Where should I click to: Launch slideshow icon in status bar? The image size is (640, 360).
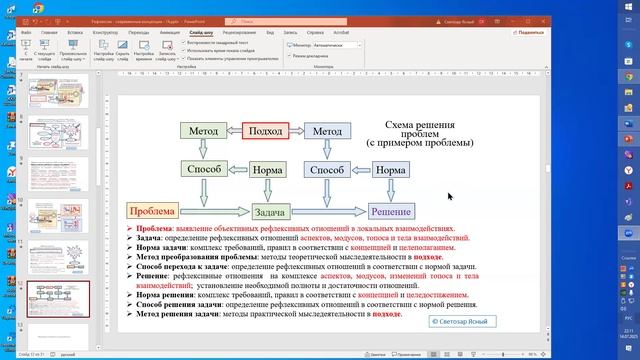point(473,355)
